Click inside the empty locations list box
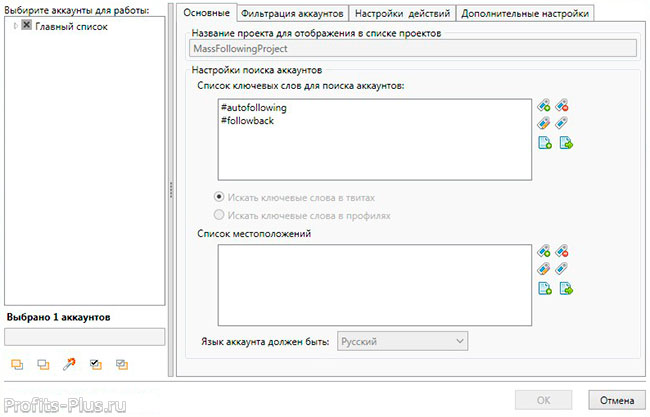Viewport: 650px width, 417px height. 375,285
